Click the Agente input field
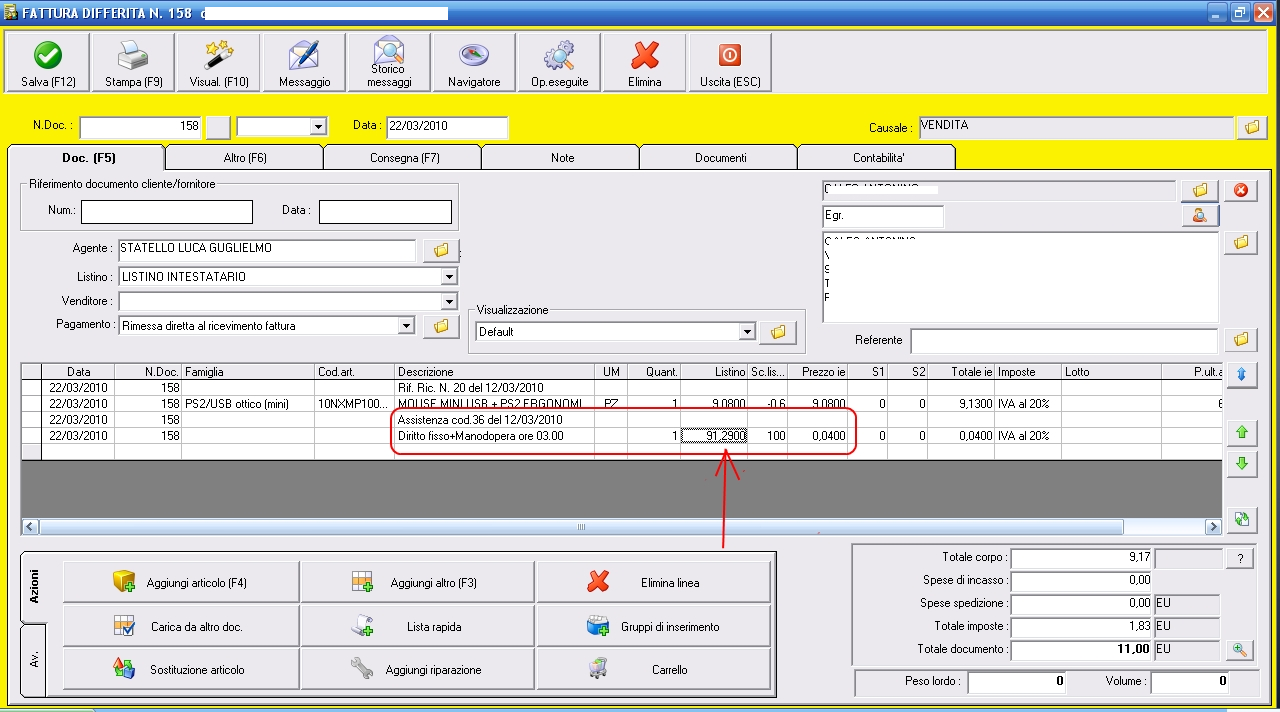Image resolution: width=1280 pixels, height=712 pixels. [266, 249]
